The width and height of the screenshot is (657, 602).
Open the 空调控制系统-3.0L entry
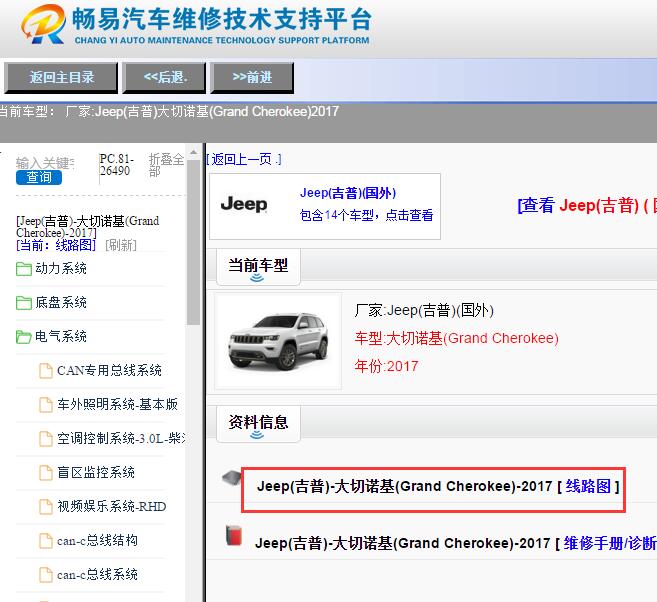121,438
